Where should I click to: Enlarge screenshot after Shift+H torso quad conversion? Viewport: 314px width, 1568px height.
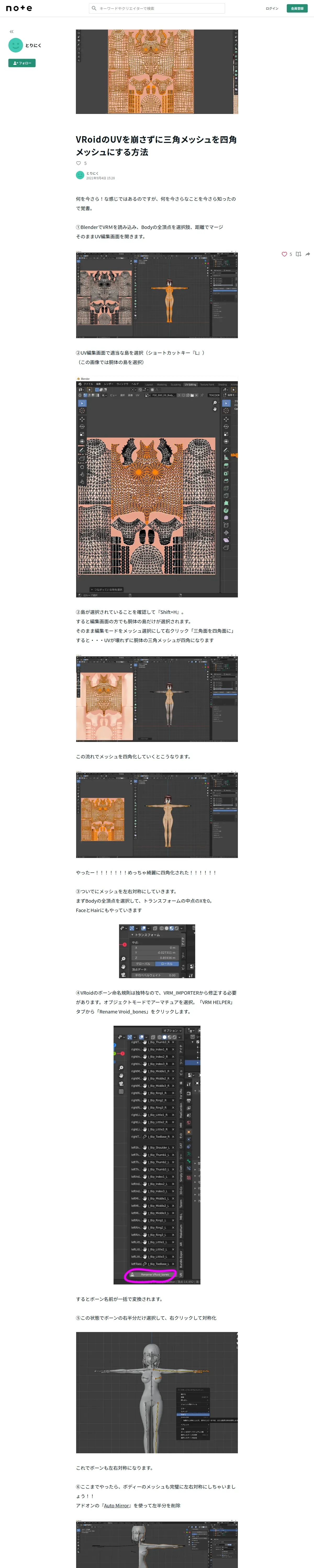[157, 699]
